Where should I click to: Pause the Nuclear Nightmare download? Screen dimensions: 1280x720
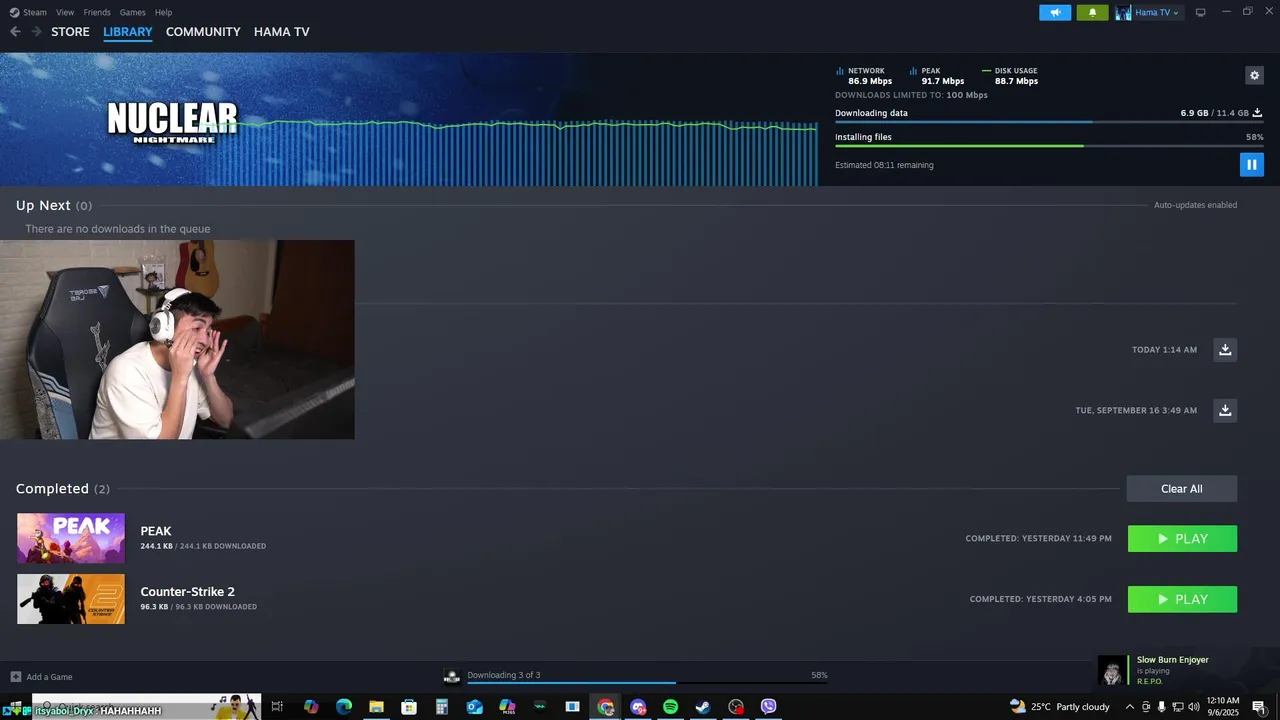pyautogui.click(x=1252, y=164)
